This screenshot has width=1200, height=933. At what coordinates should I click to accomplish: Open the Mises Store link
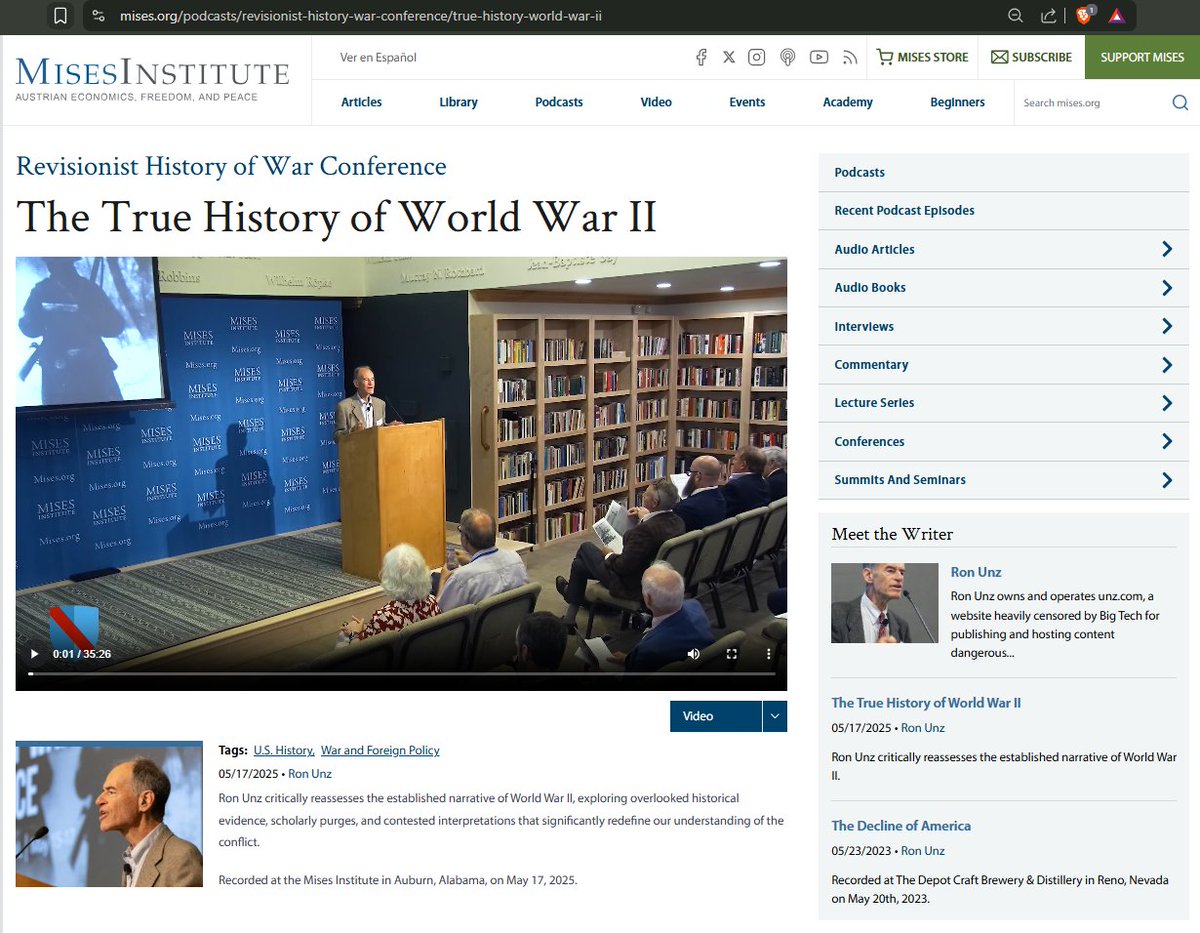click(922, 57)
